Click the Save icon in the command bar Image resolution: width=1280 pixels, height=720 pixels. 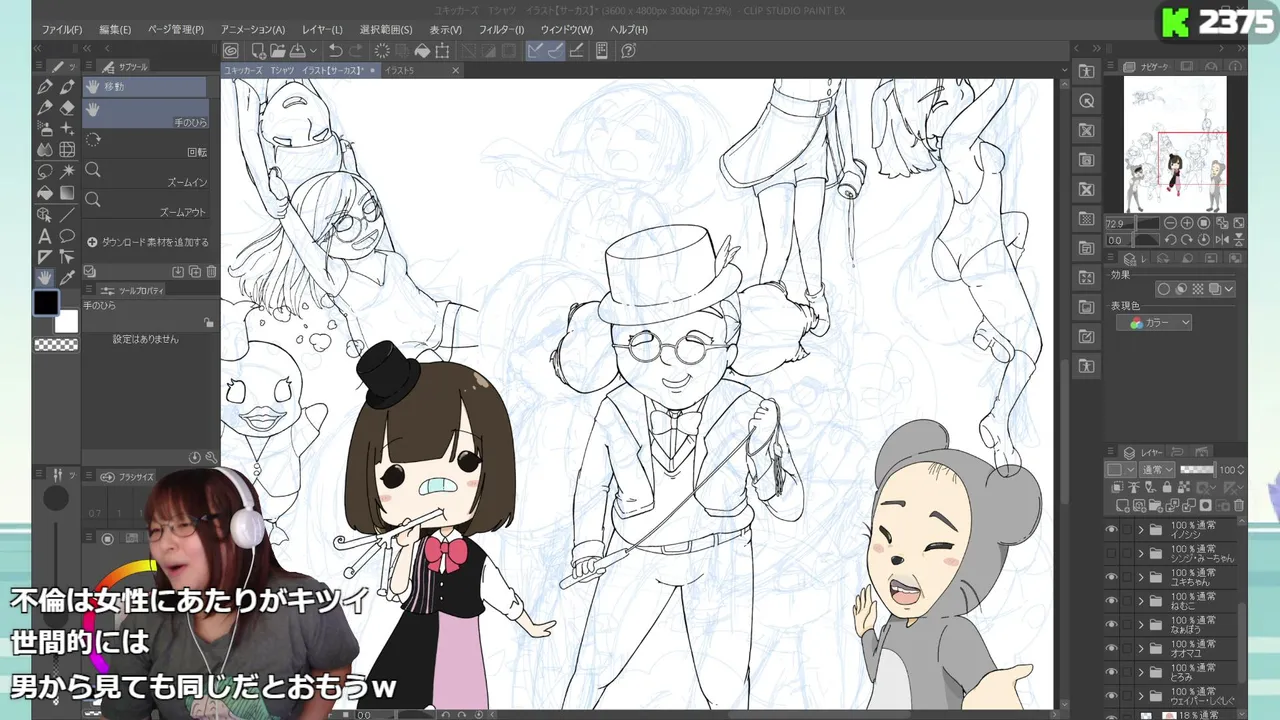coord(299,51)
